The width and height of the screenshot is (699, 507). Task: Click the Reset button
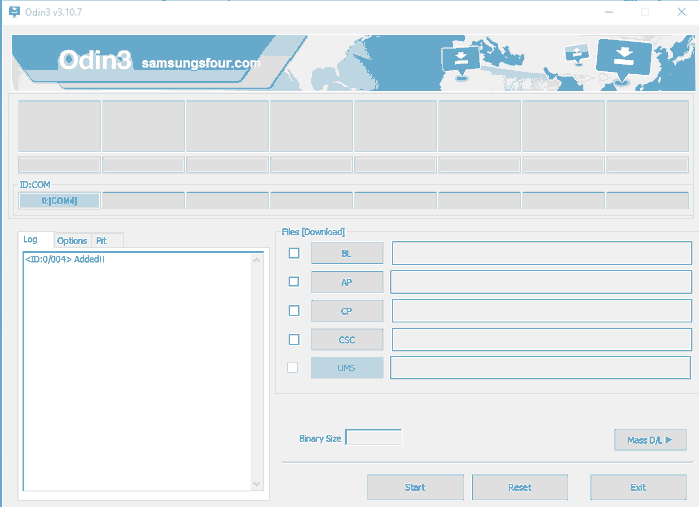[520, 487]
